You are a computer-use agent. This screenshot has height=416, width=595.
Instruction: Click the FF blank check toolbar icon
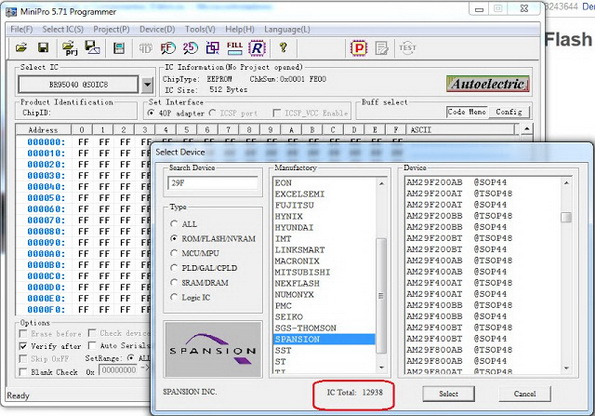point(168,48)
